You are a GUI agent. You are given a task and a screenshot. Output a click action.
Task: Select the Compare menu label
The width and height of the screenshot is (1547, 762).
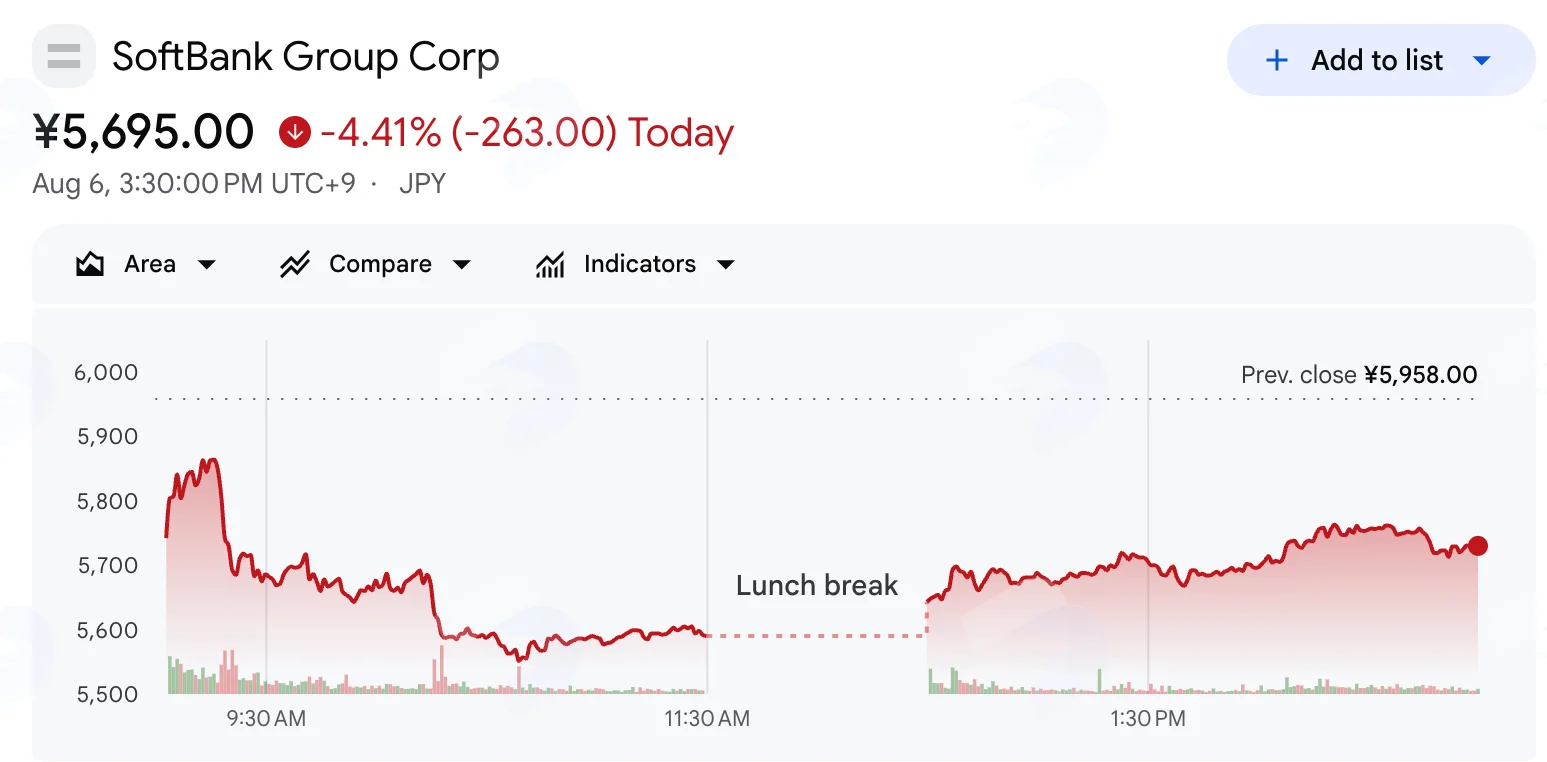[x=380, y=264]
